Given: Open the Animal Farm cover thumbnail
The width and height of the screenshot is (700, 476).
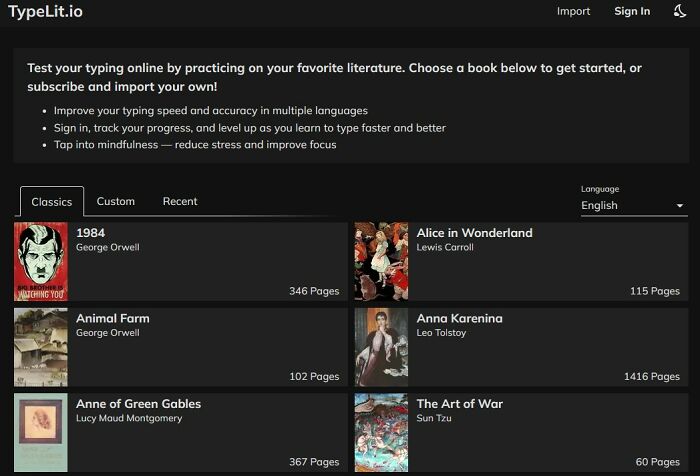Looking at the screenshot, I should (41, 347).
